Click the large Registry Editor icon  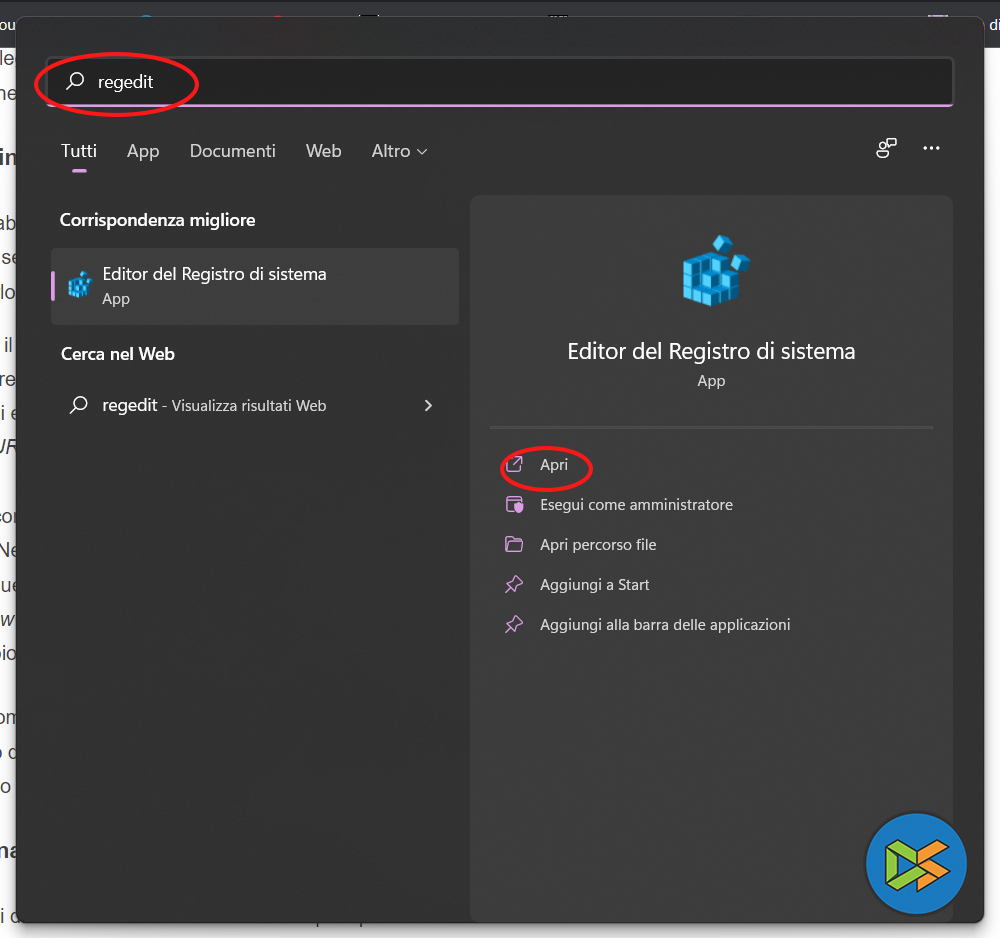[x=715, y=270]
